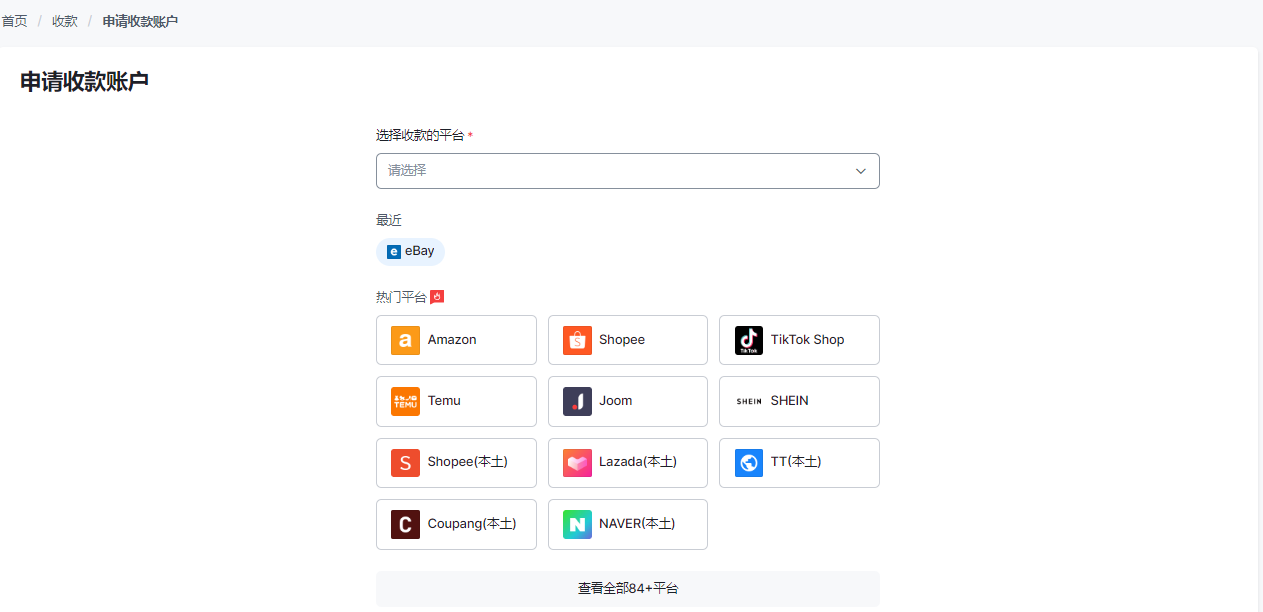Select the recent eBay chip text
1263x612 pixels.
[x=420, y=251]
